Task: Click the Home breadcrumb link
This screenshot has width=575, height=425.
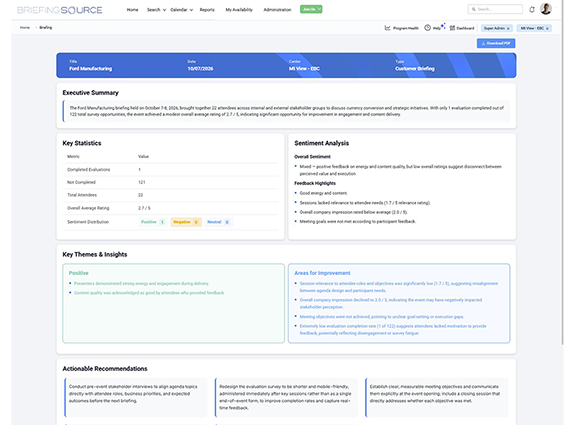Action: point(25,28)
